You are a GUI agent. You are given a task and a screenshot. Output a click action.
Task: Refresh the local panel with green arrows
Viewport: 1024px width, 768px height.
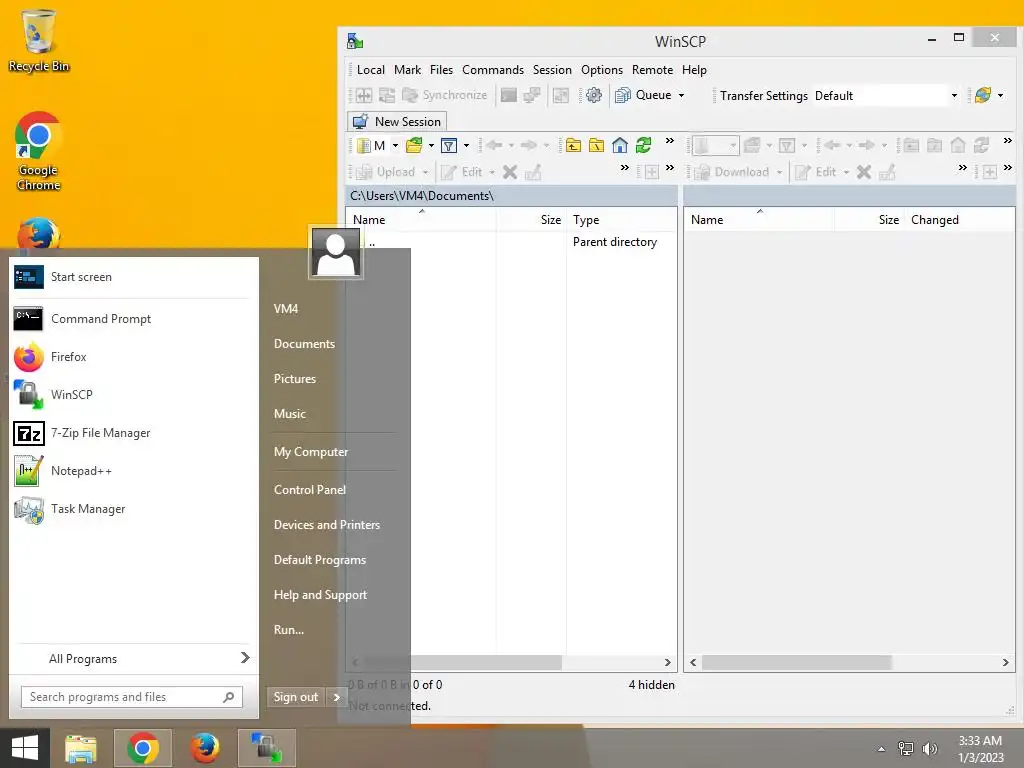pos(643,146)
